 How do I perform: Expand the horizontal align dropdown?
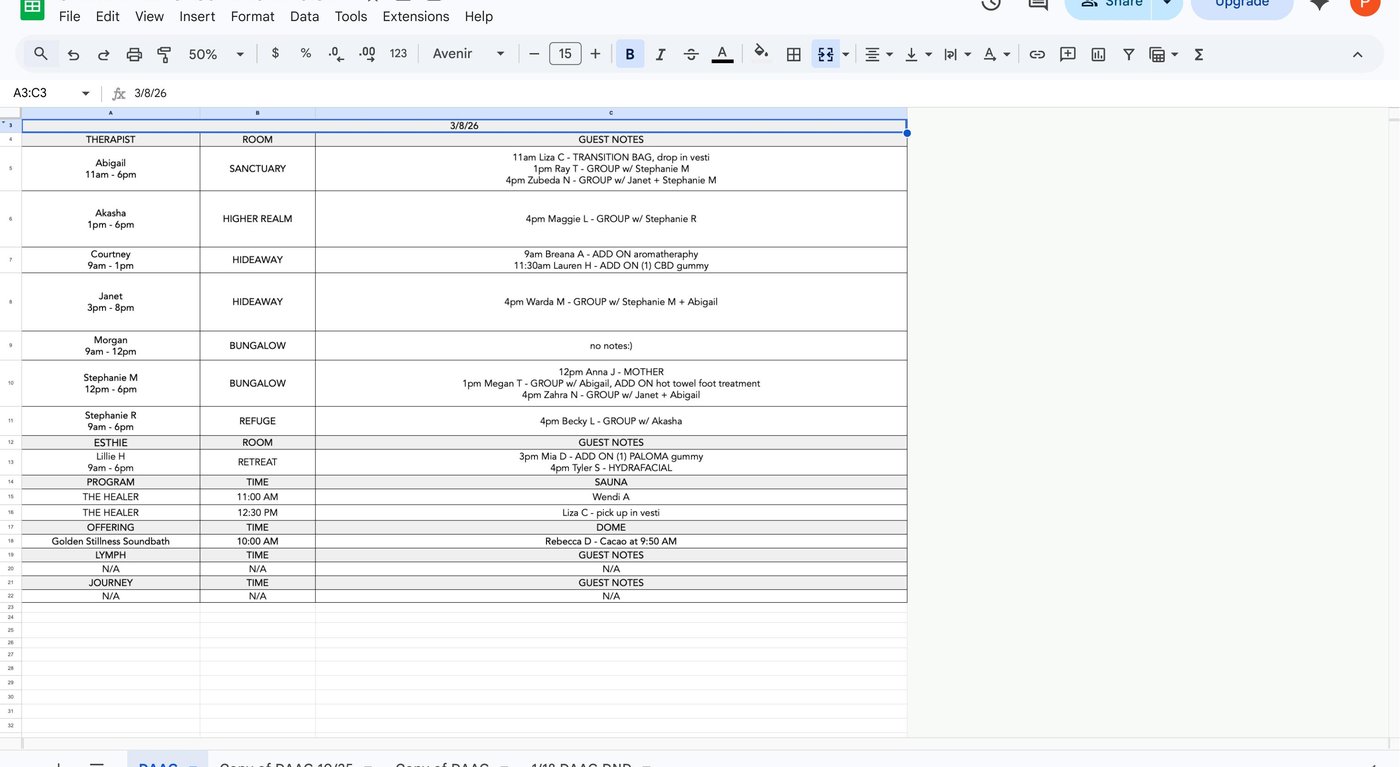(887, 54)
